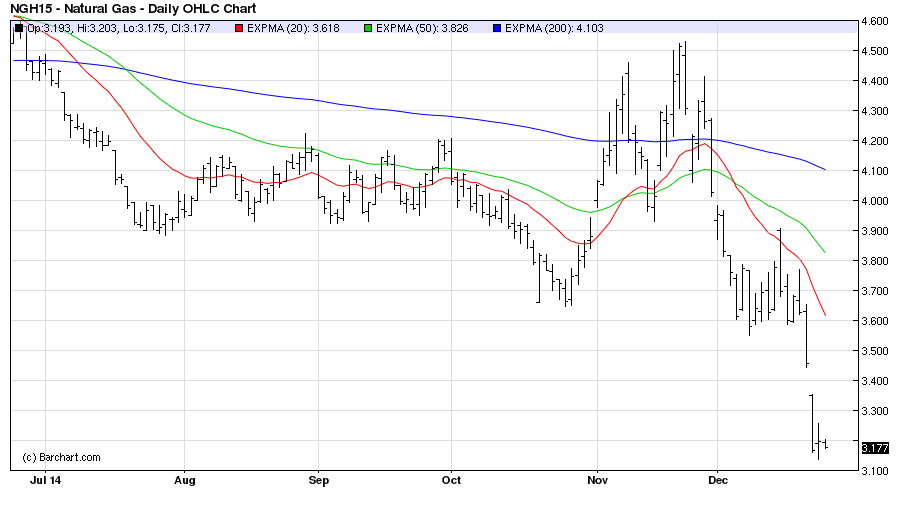Image resolution: width=900 pixels, height=511 pixels.
Task: Click the Jul 14 x-axis label
Action: tap(45, 480)
